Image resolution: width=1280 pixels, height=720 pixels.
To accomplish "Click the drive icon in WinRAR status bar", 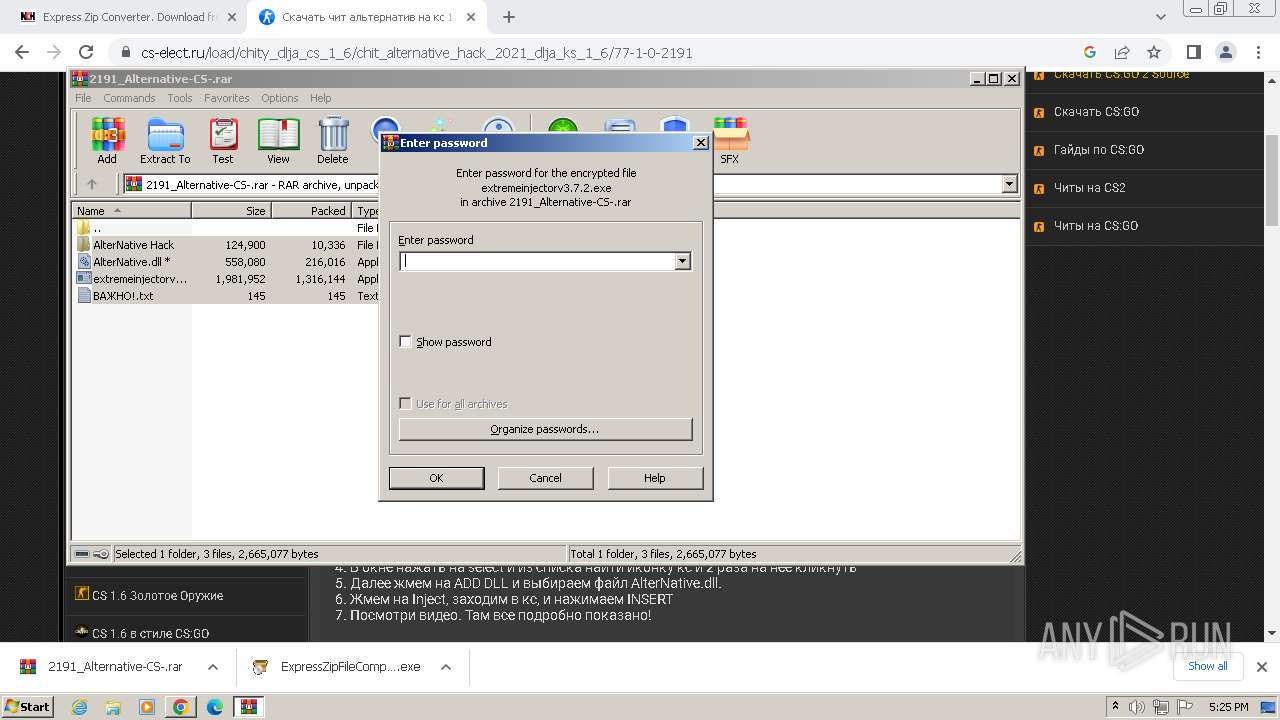I will 82,553.
